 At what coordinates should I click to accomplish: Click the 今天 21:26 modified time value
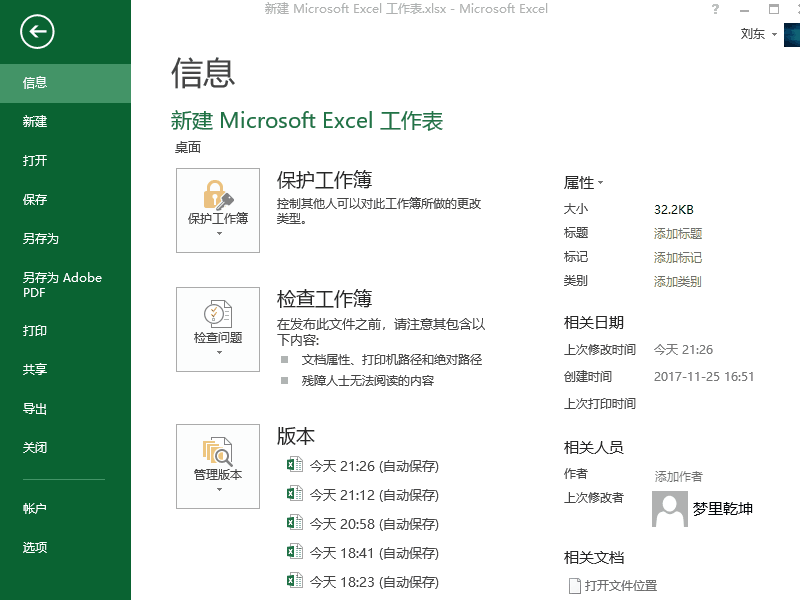[x=683, y=349]
